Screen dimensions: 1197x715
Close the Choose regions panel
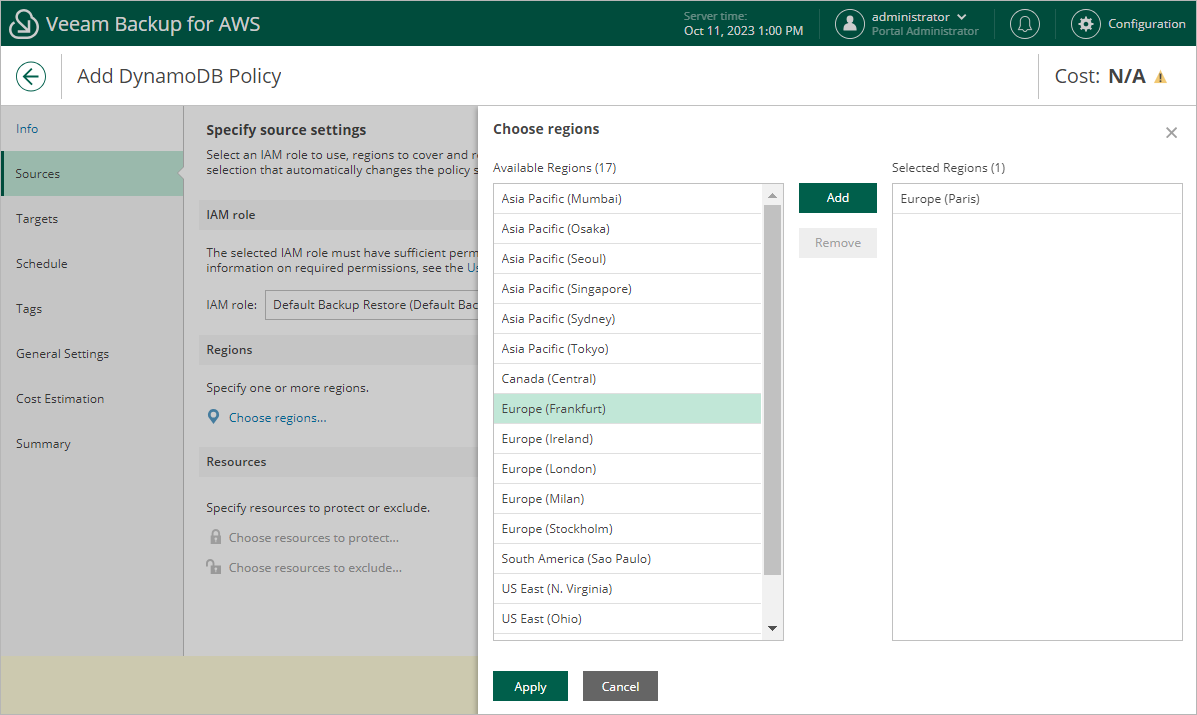[x=1171, y=133]
